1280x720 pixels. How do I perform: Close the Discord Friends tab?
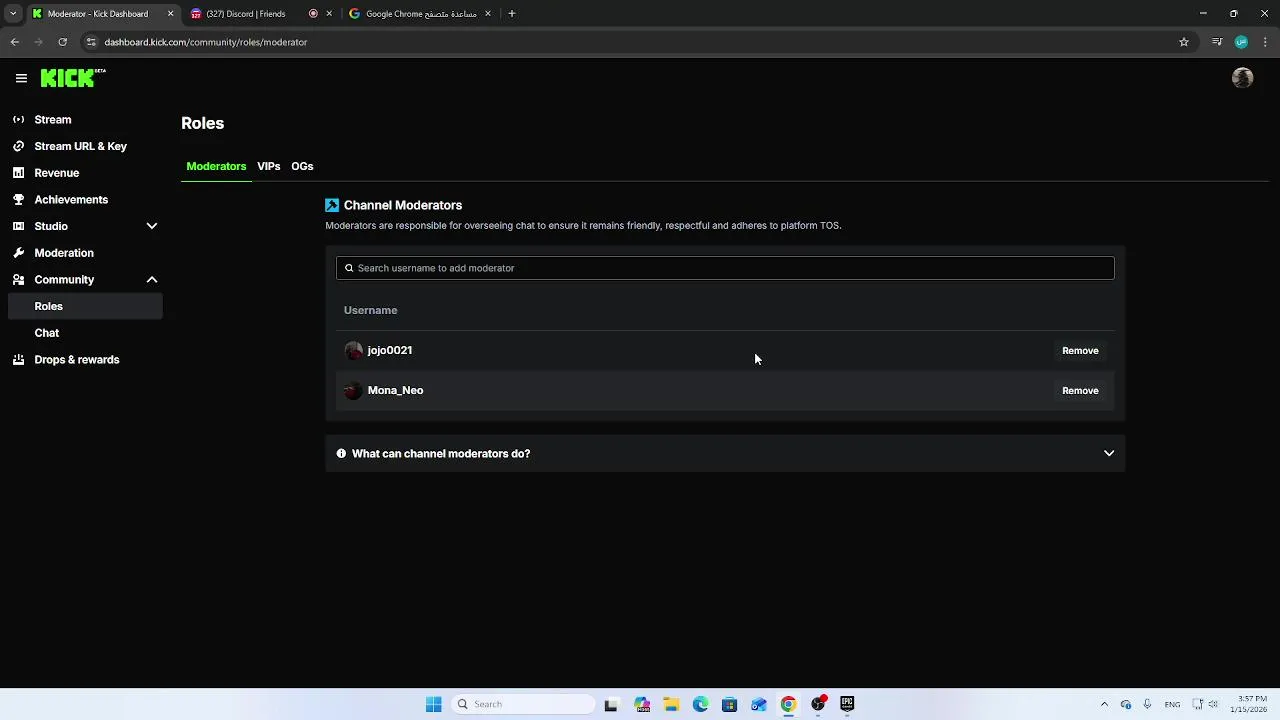pos(329,14)
